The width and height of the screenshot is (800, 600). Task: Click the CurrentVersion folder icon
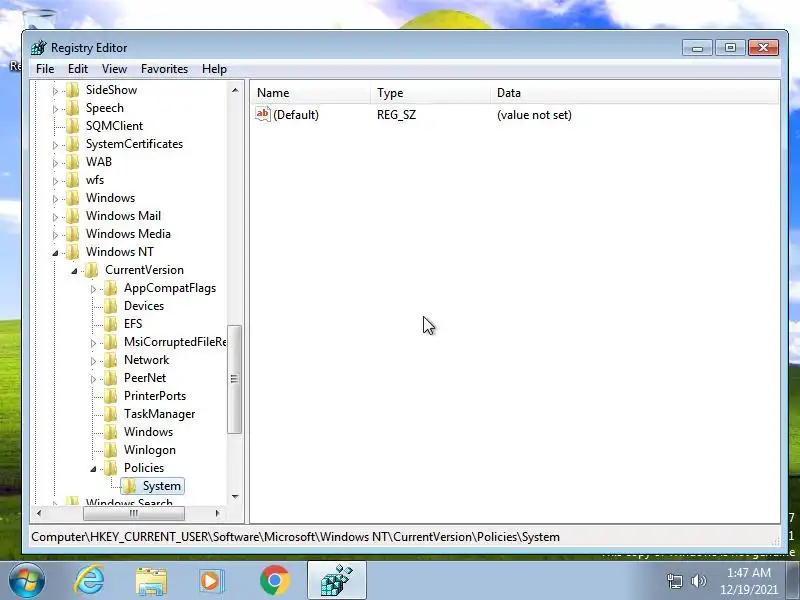pos(92,270)
